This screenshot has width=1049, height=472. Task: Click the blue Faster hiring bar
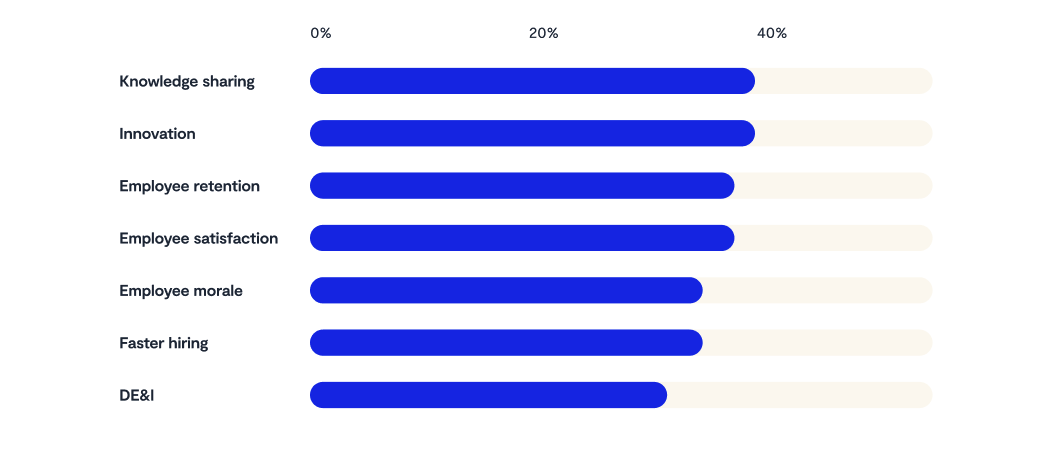[506, 342]
